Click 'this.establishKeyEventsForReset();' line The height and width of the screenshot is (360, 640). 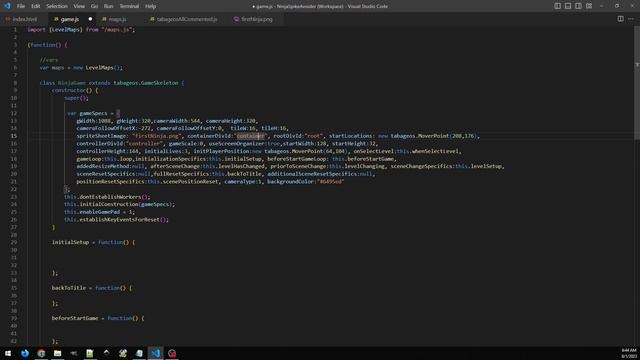116,220
